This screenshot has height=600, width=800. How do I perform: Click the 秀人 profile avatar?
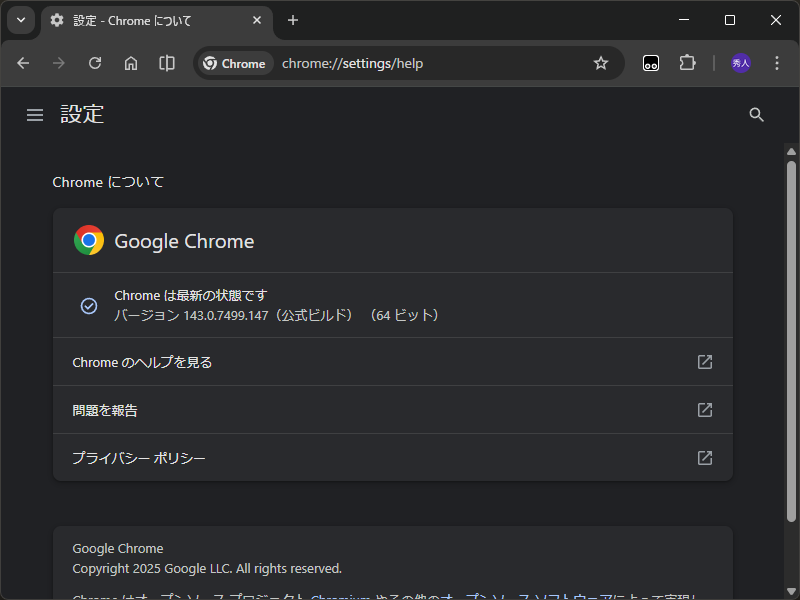point(740,63)
